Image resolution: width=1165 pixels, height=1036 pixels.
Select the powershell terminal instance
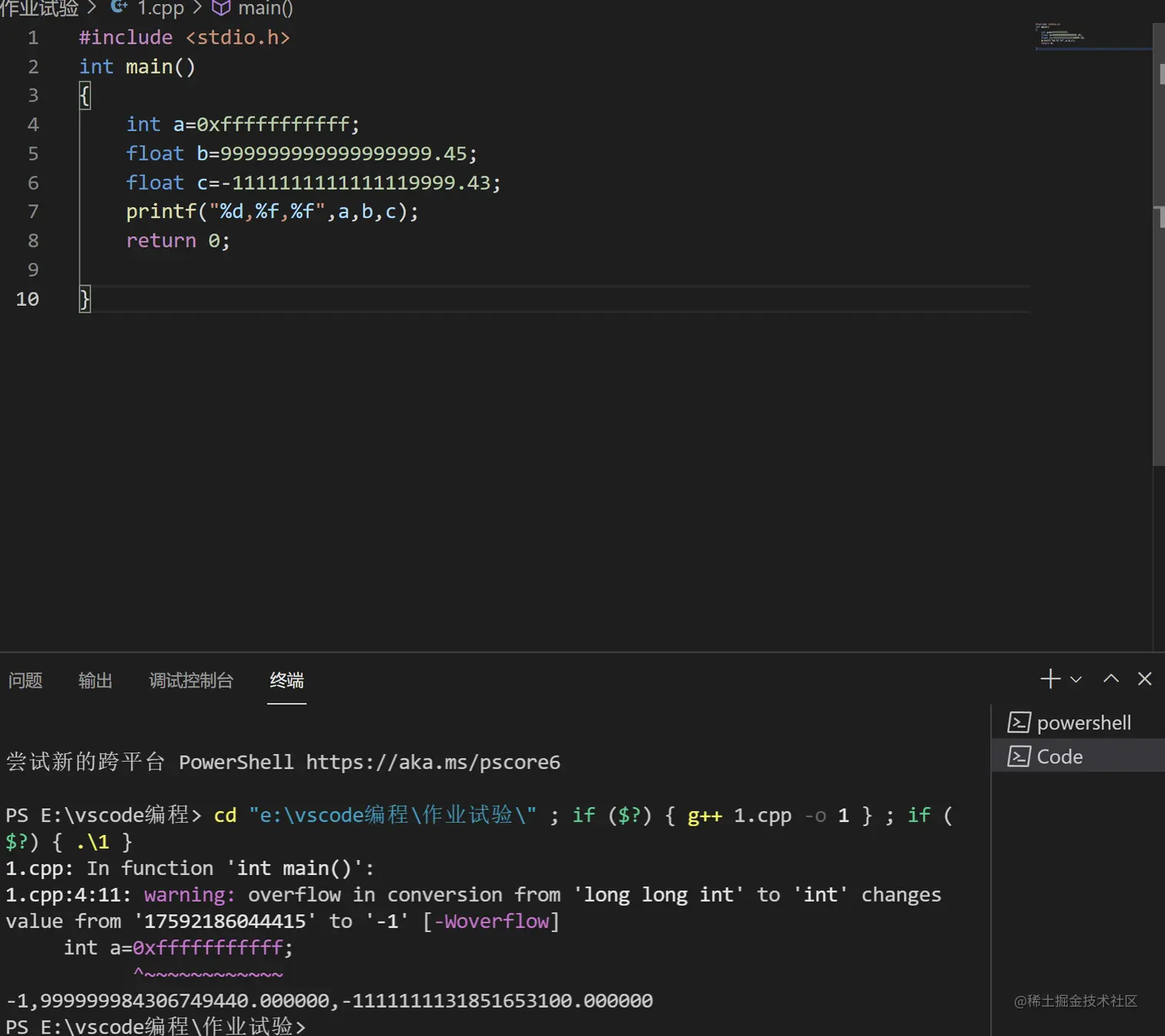tap(1079, 723)
